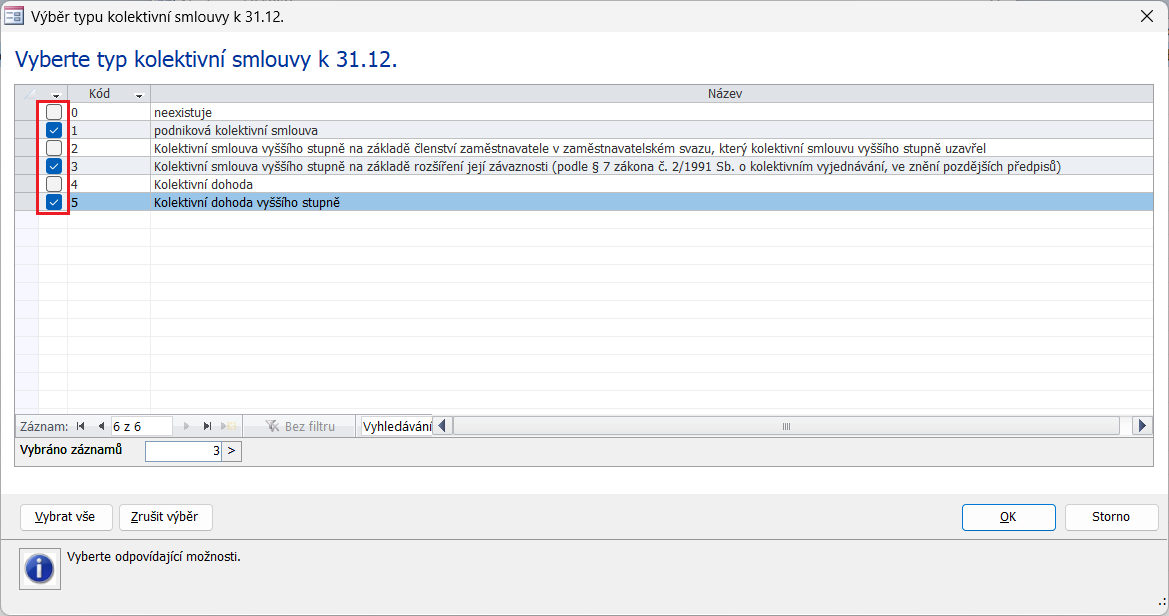Go to the previous record in navigator

[x=101, y=427]
